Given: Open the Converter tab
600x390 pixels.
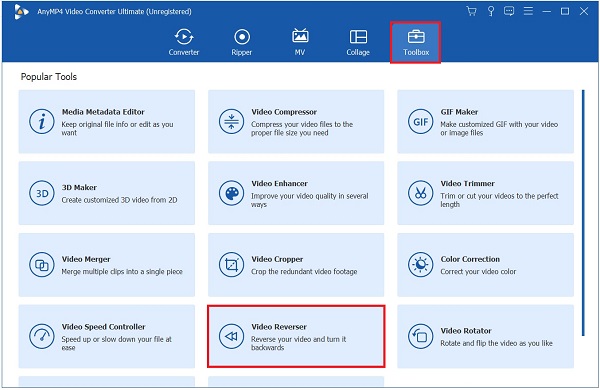Looking at the screenshot, I should click(x=184, y=42).
